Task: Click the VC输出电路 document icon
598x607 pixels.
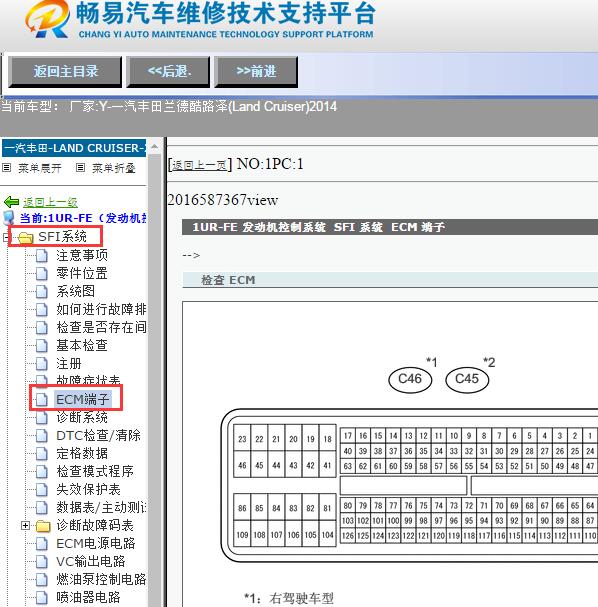Action: tap(41, 562)
